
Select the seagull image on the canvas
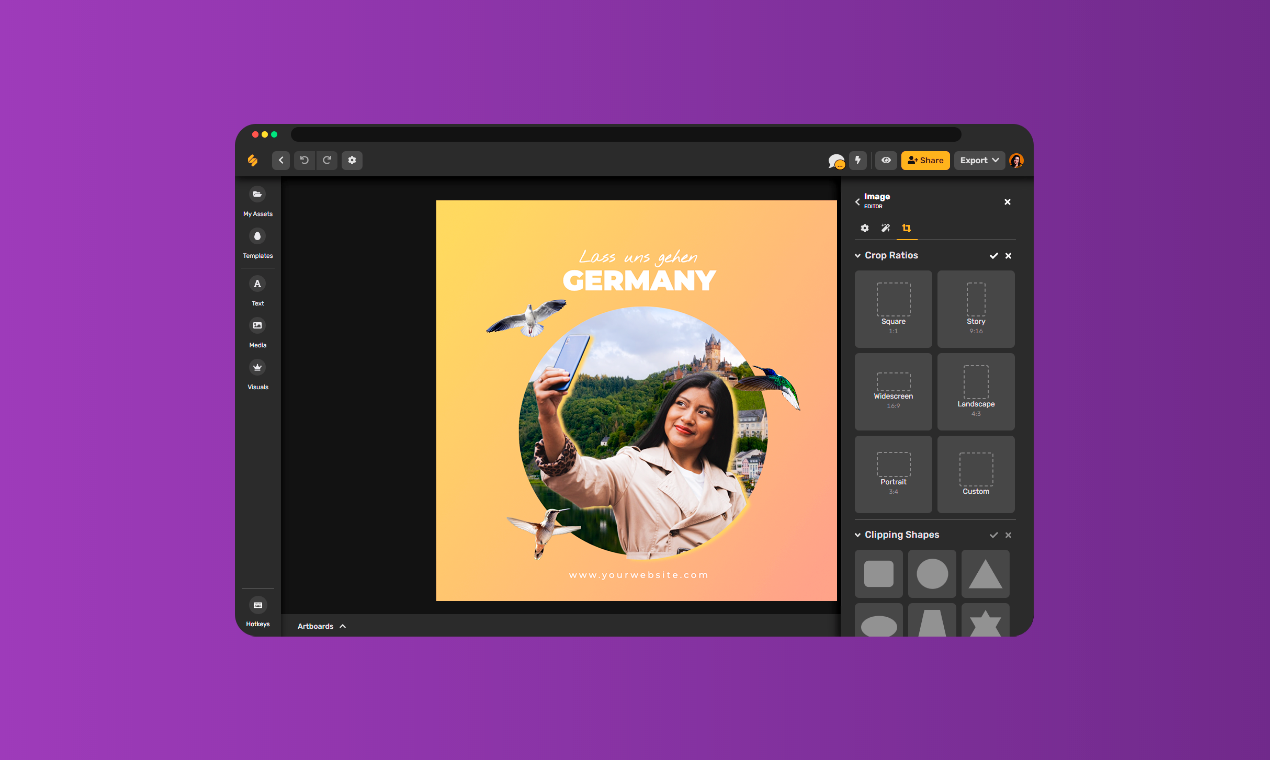pyautogui.click(x=527, y=317)
